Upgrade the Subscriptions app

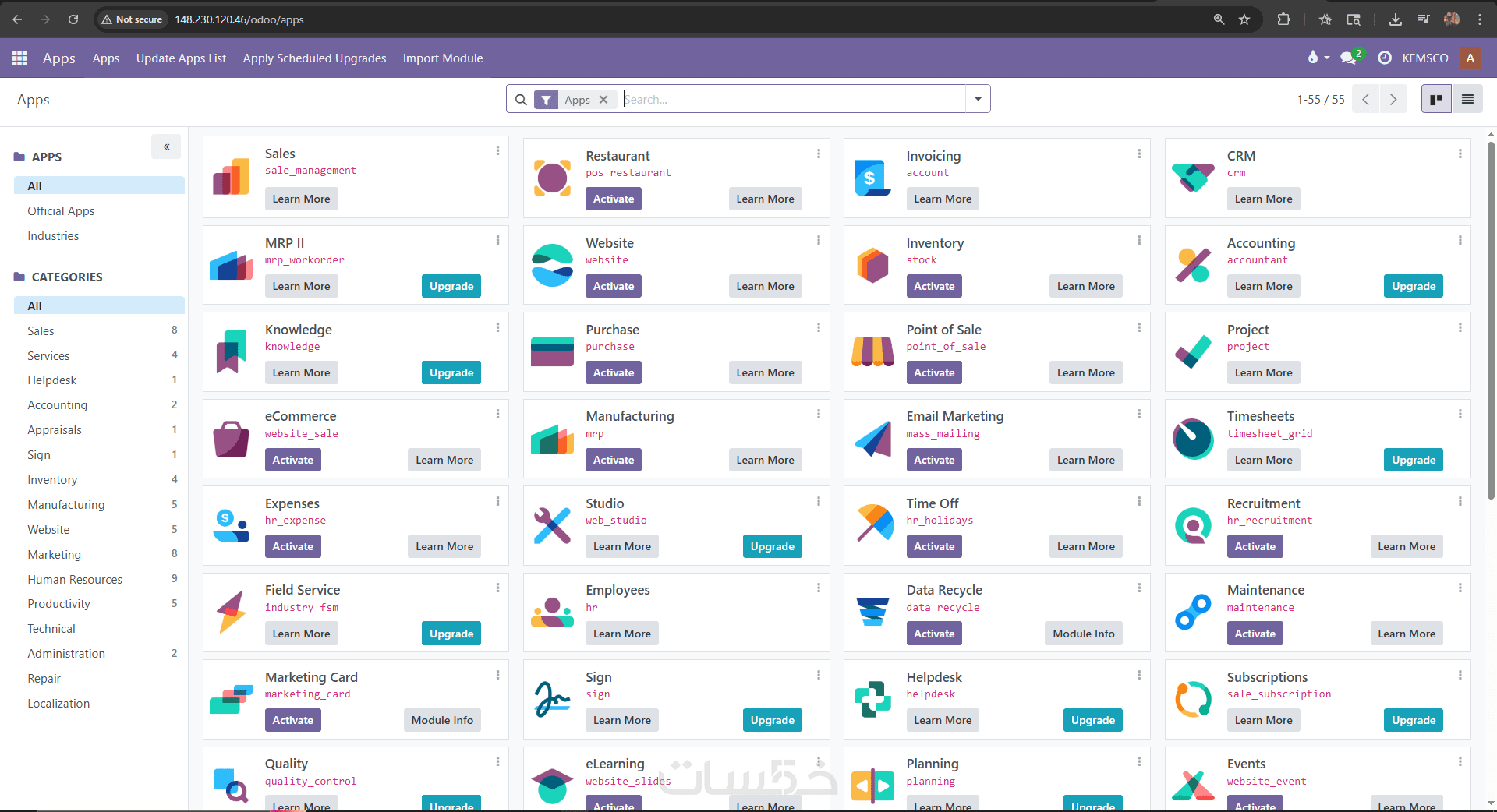tap(1414, 720)
